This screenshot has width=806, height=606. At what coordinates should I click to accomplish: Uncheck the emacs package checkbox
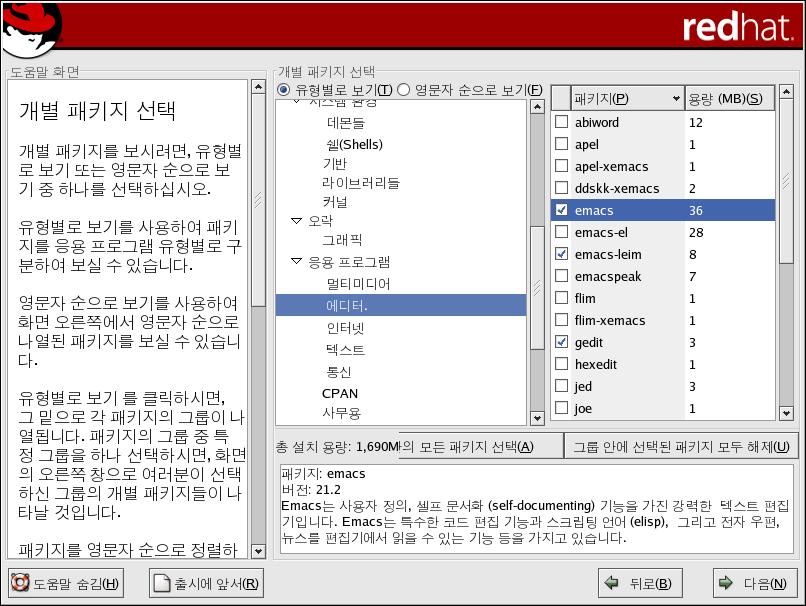561,210
